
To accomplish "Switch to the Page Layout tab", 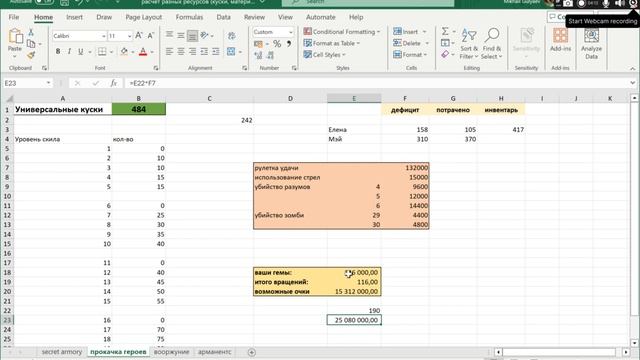I will 144,17.
